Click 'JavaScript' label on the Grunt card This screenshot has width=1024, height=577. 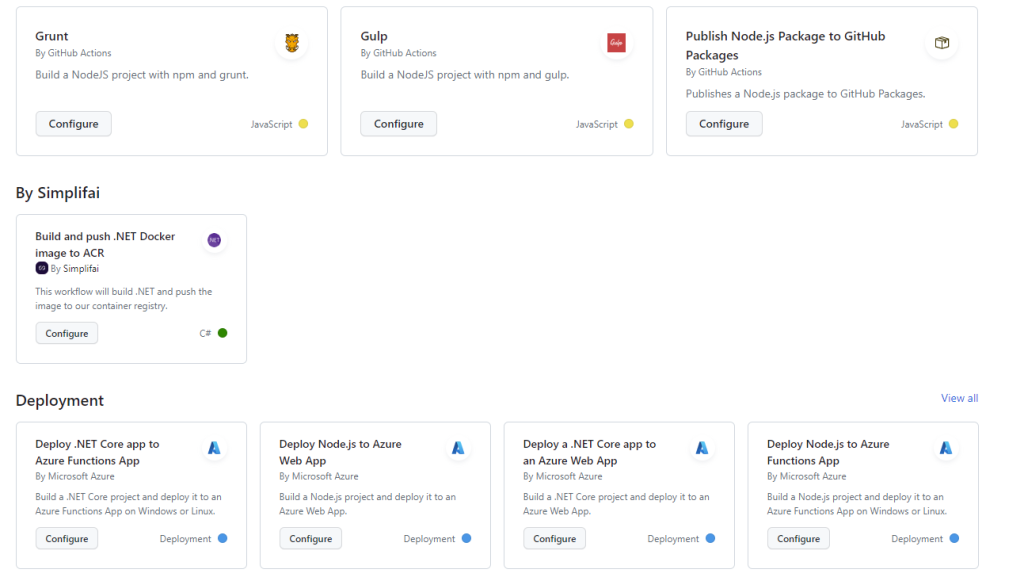coord(272,124)
